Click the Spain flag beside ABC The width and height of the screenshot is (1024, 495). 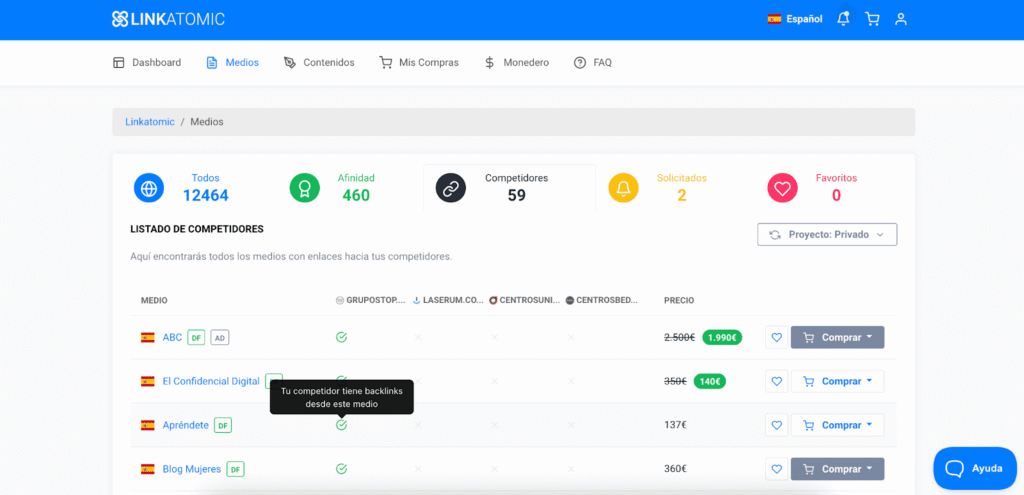click(x=148, y=338)
